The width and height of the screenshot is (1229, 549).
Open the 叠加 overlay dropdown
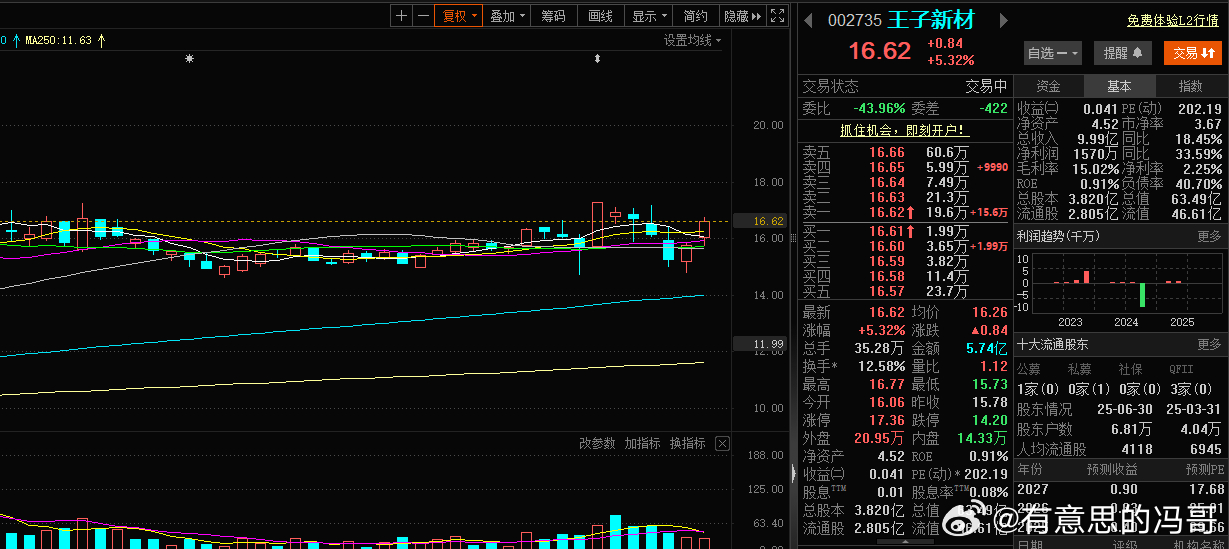click(x=508, y=16)
